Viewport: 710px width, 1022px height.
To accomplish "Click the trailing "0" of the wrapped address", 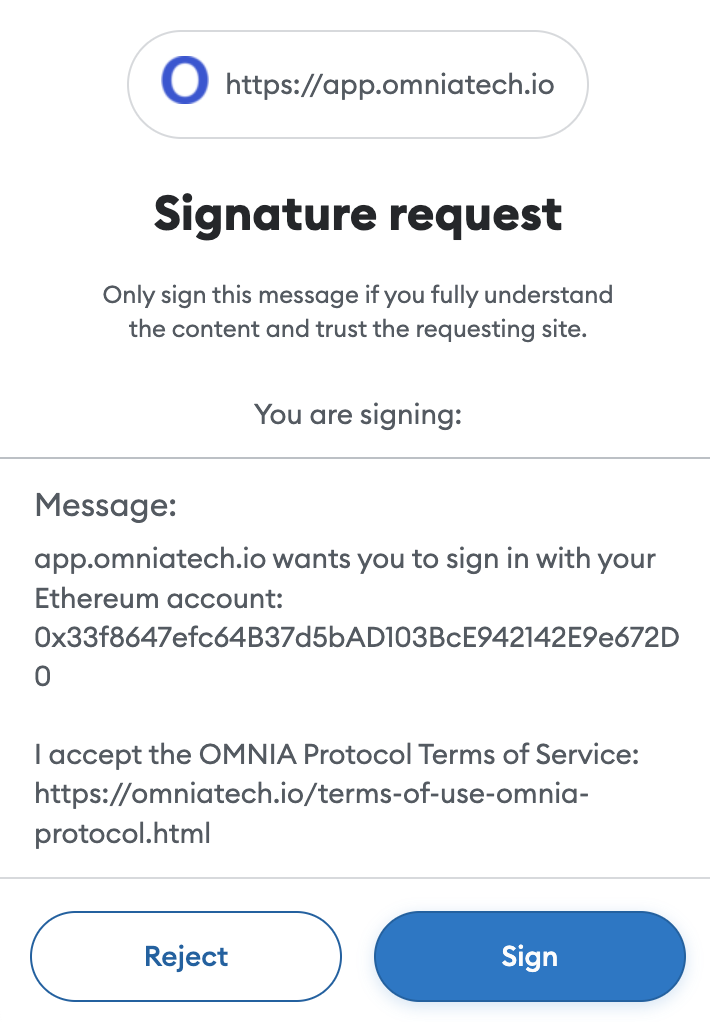I will pyautogui.click(x=42, y=677).
